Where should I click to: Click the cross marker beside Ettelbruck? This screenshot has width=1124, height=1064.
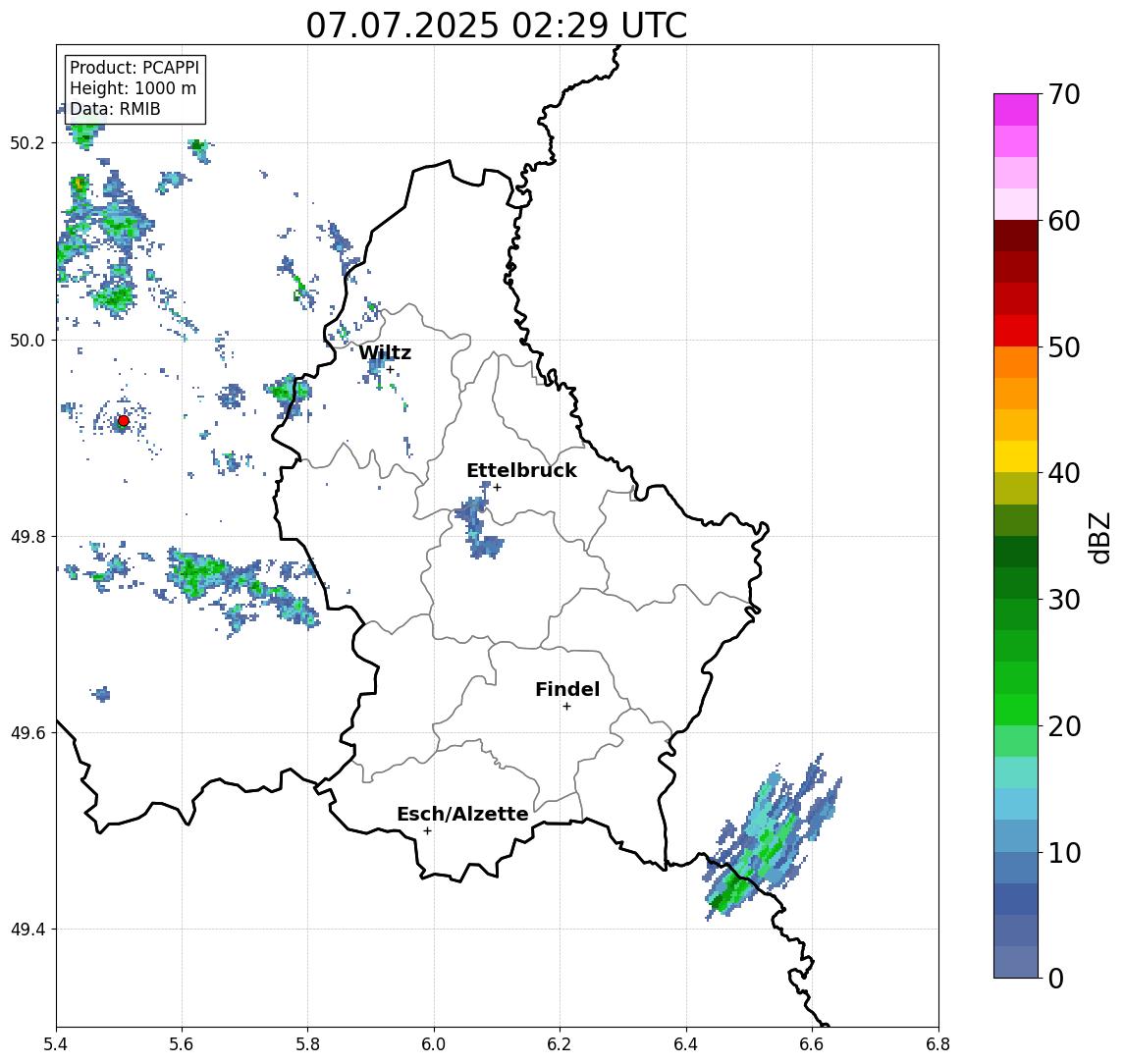click(x=497, y=488)
